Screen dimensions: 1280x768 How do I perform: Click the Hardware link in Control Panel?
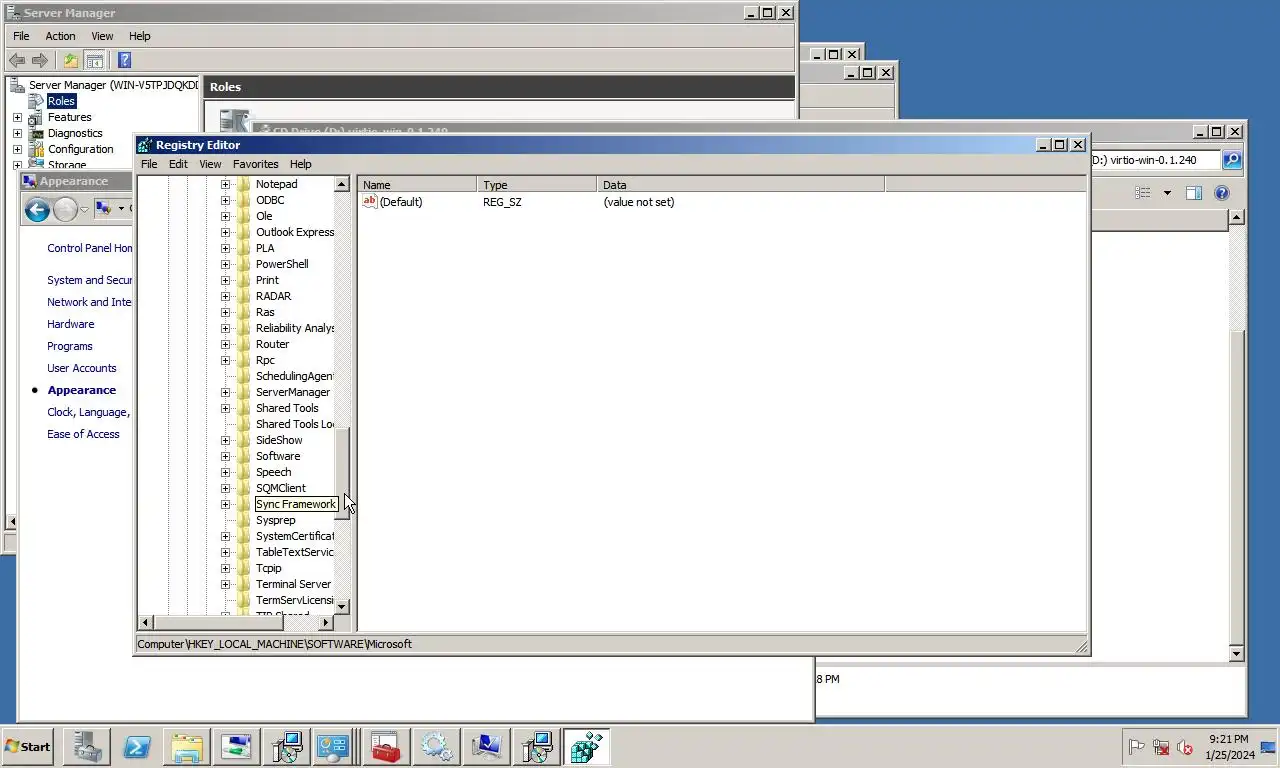point(71,324)
